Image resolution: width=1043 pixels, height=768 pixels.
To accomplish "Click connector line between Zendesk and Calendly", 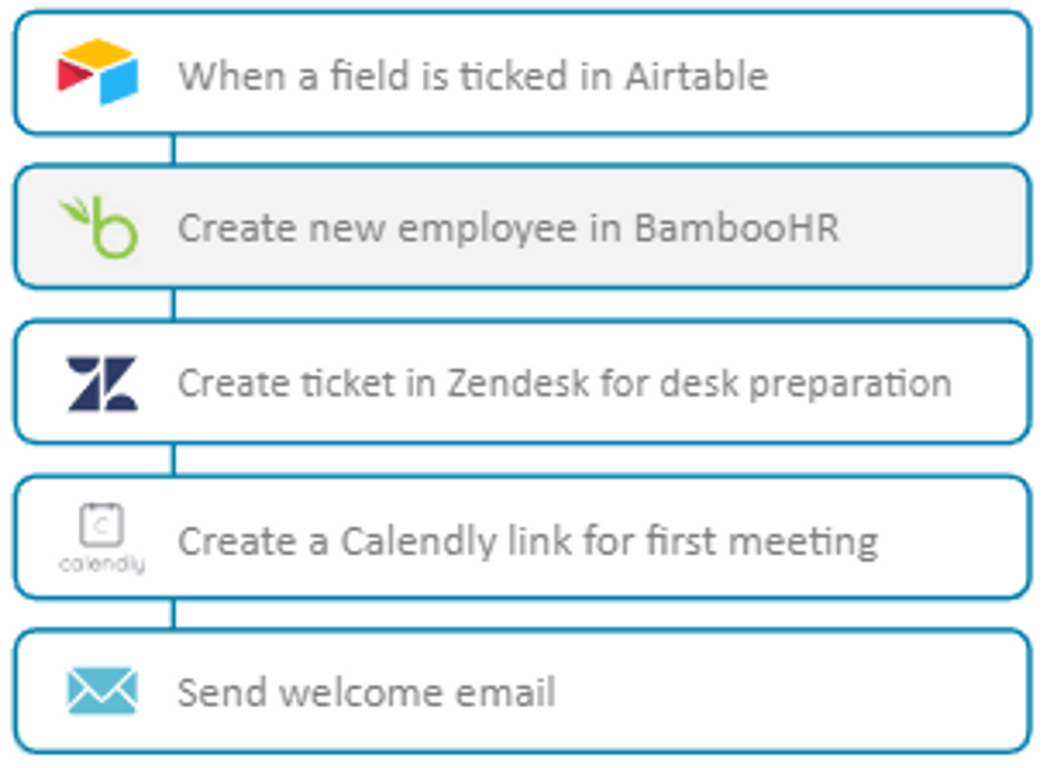I will click(174, 459).
